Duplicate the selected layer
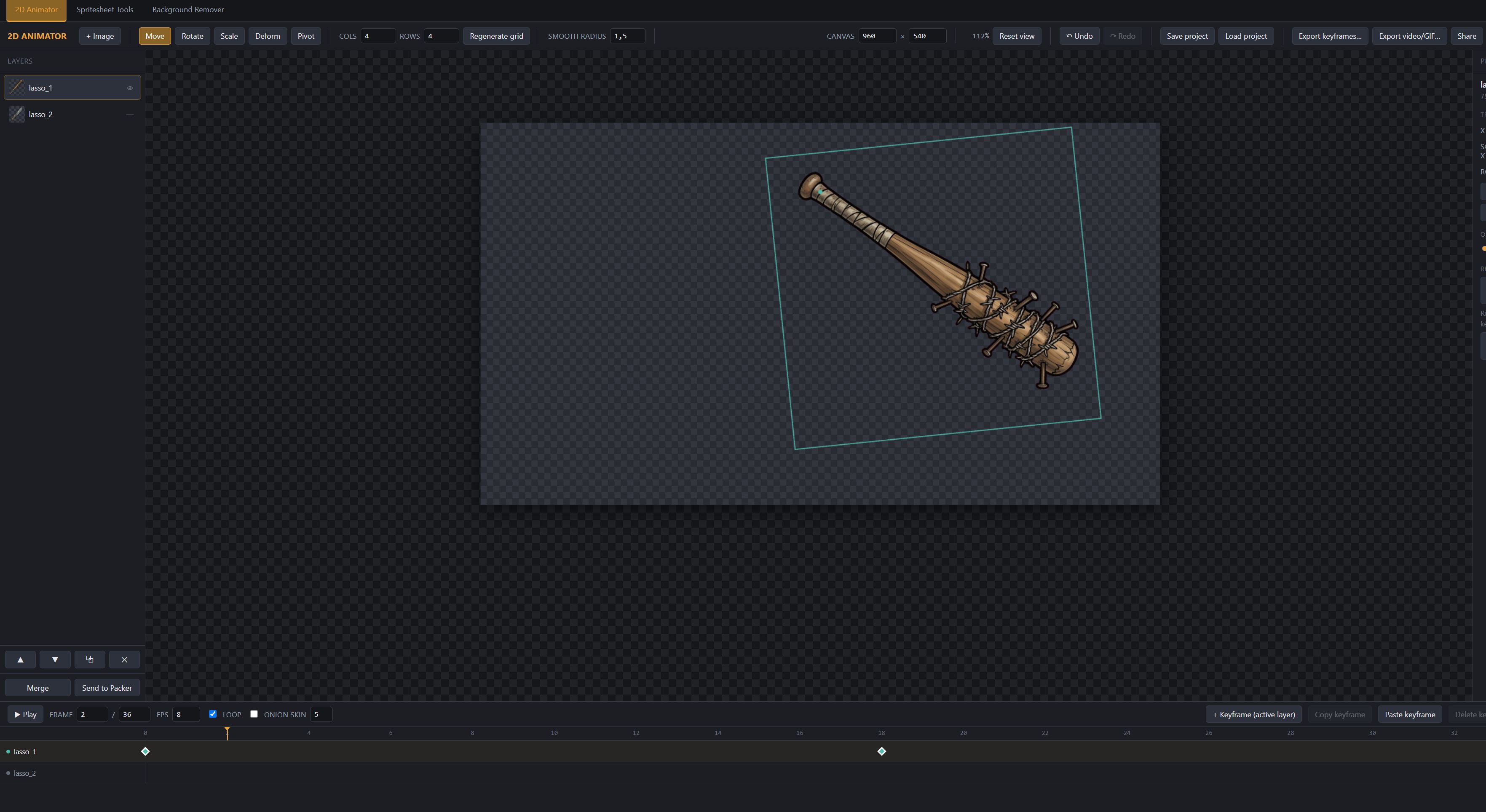1486x812 pixels. coord(89,659)
